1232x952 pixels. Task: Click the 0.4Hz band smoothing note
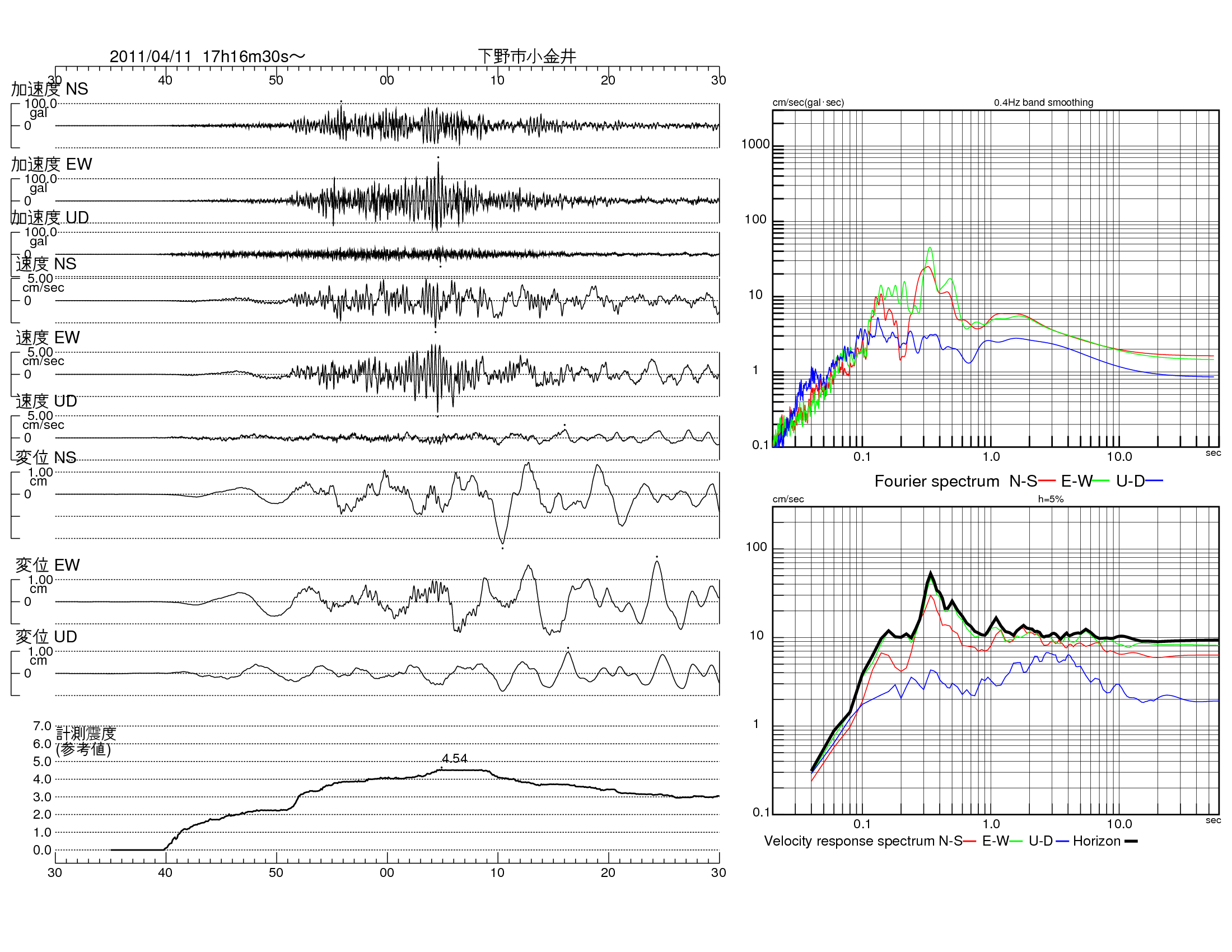(1044, 102)
